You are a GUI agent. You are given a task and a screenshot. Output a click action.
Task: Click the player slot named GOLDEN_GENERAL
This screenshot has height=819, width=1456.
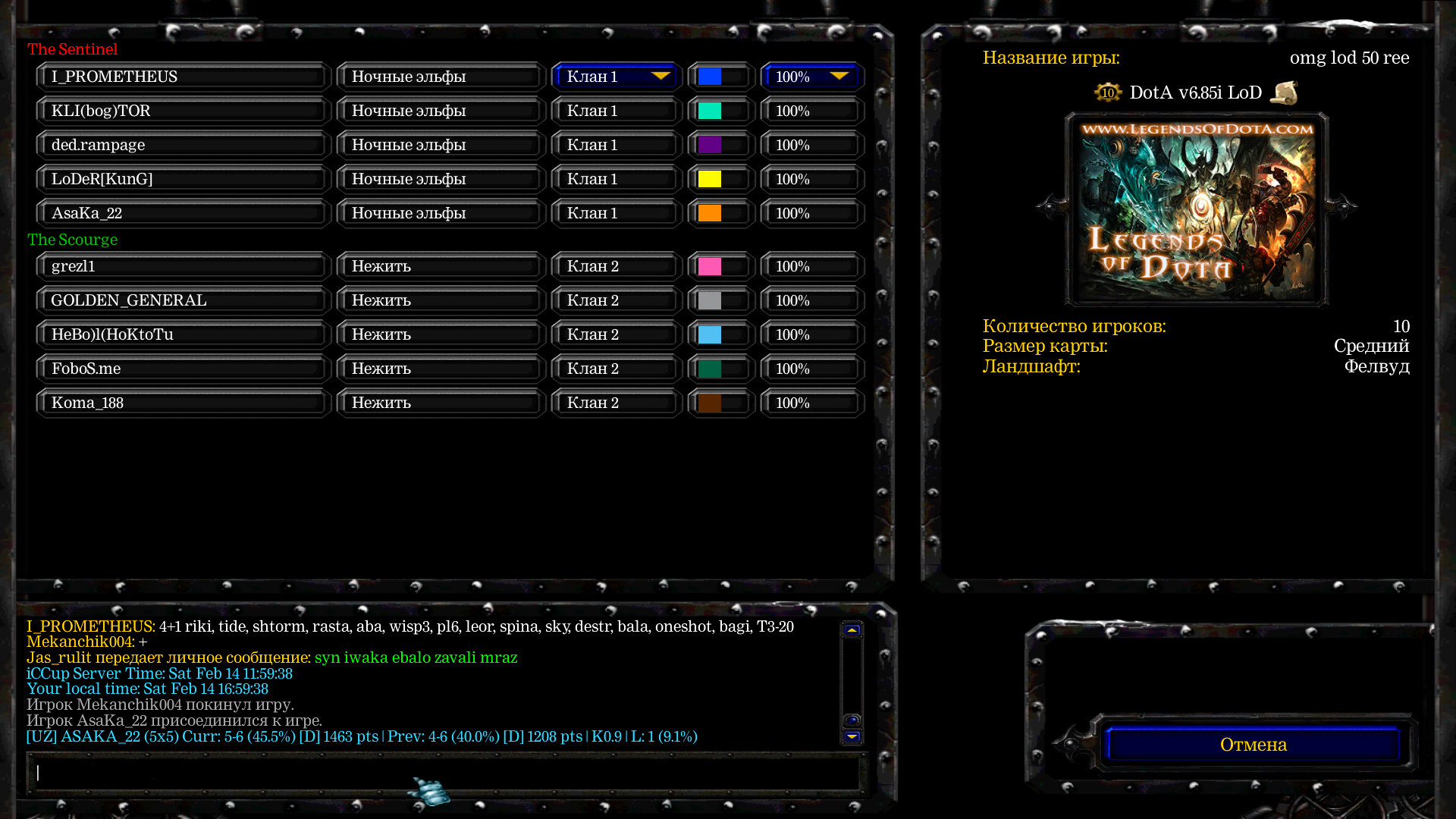[x=184, y=300]
